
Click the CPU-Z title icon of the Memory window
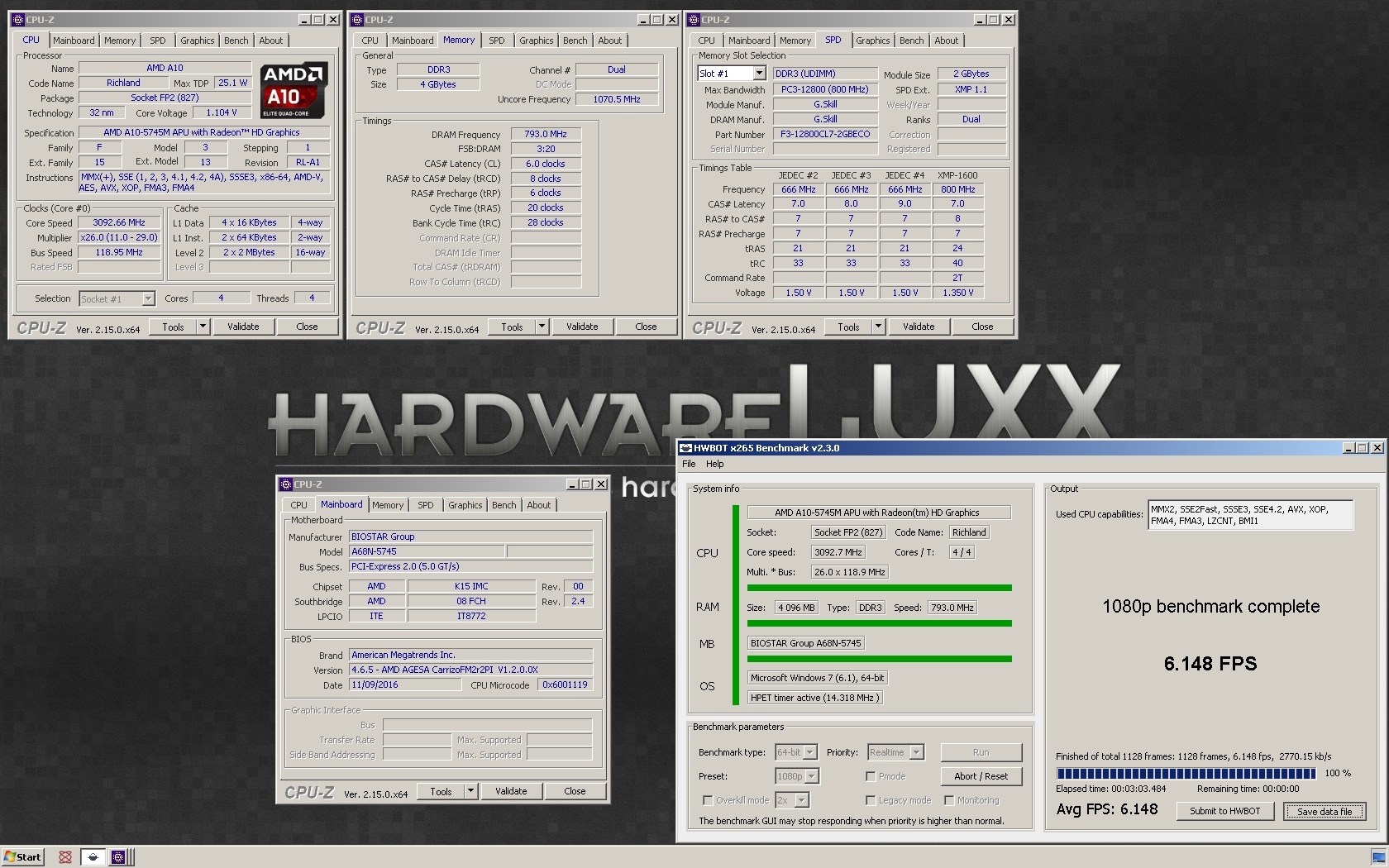click(x=356, y=20)
